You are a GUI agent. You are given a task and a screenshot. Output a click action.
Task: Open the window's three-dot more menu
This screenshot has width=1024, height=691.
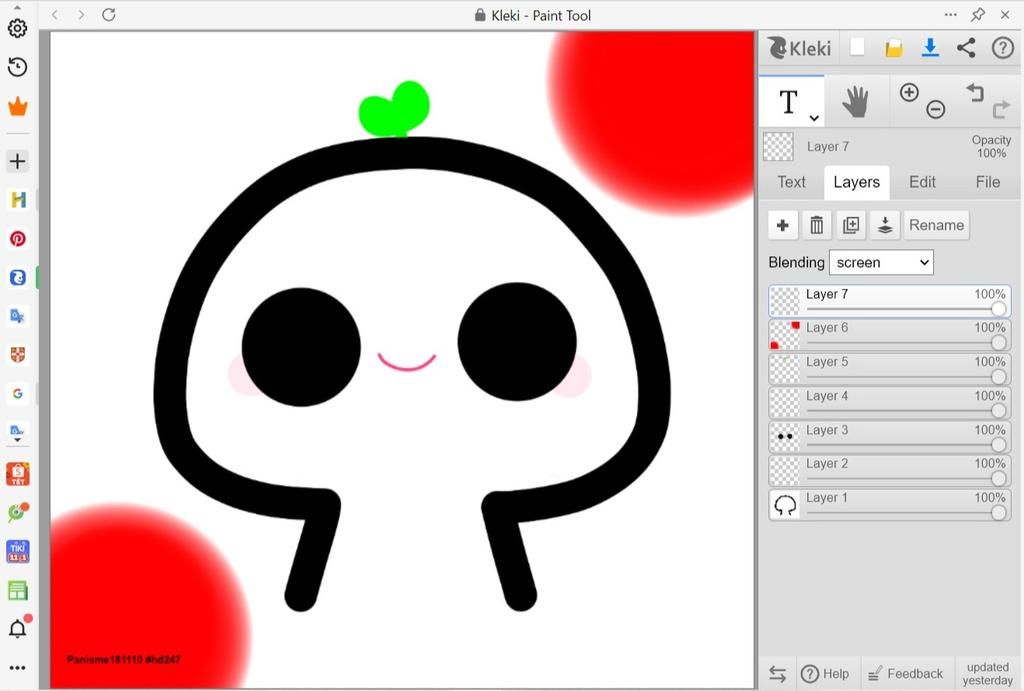(x=951, y=14)
